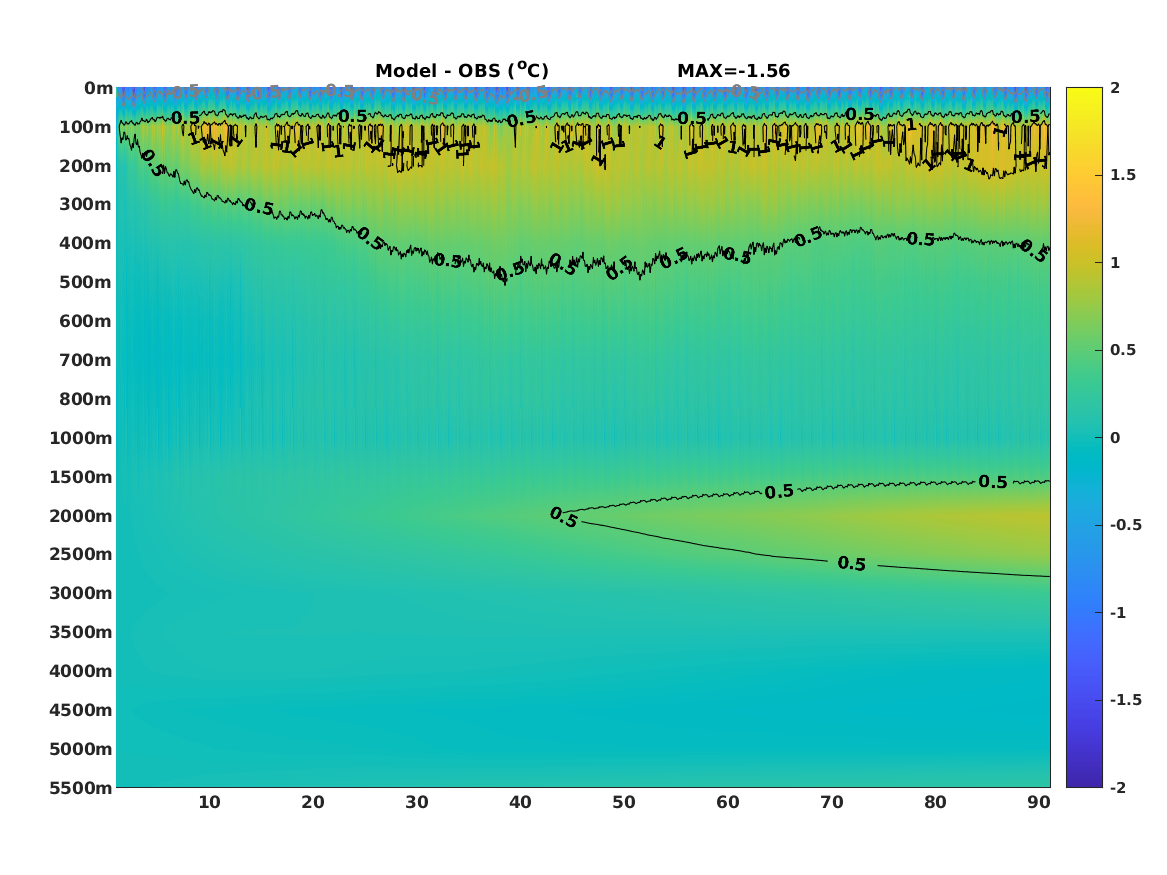
Task: Select the colorbar tick label '1.5'
Action: [x=1123, y=175]
